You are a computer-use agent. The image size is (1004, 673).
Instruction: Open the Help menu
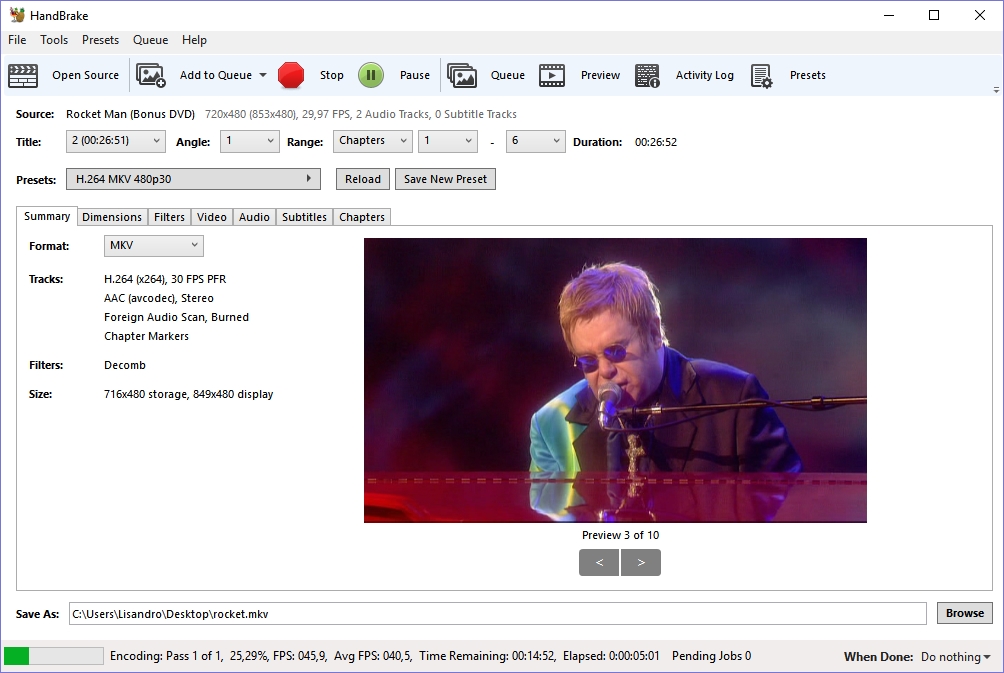(194, 40)
